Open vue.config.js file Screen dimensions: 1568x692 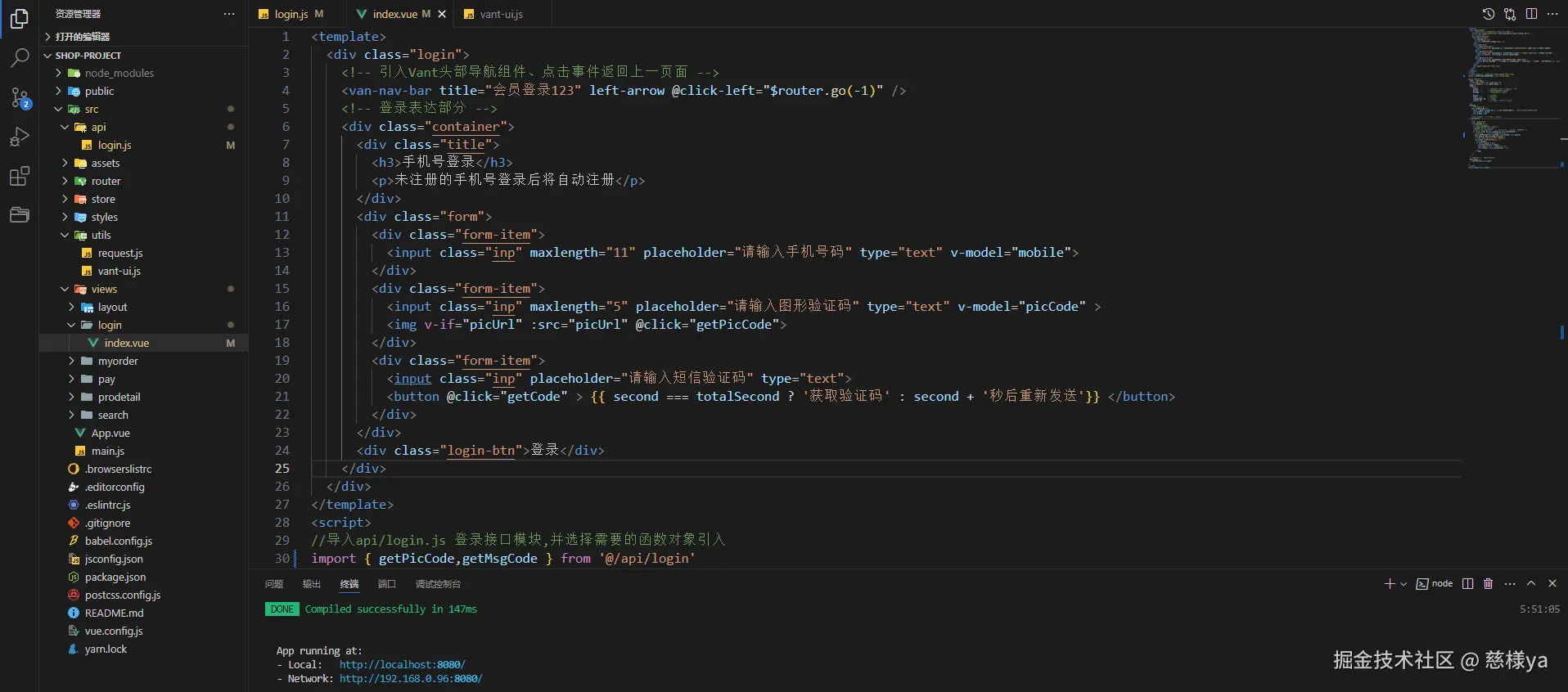click(x=144, y=631)
